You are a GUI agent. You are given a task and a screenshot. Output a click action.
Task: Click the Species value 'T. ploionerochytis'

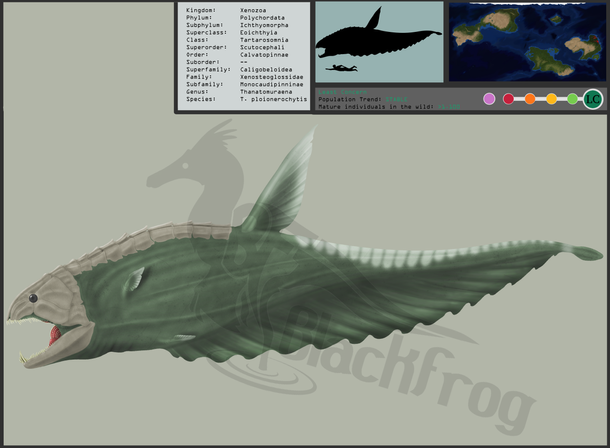(x=273, y=99)
